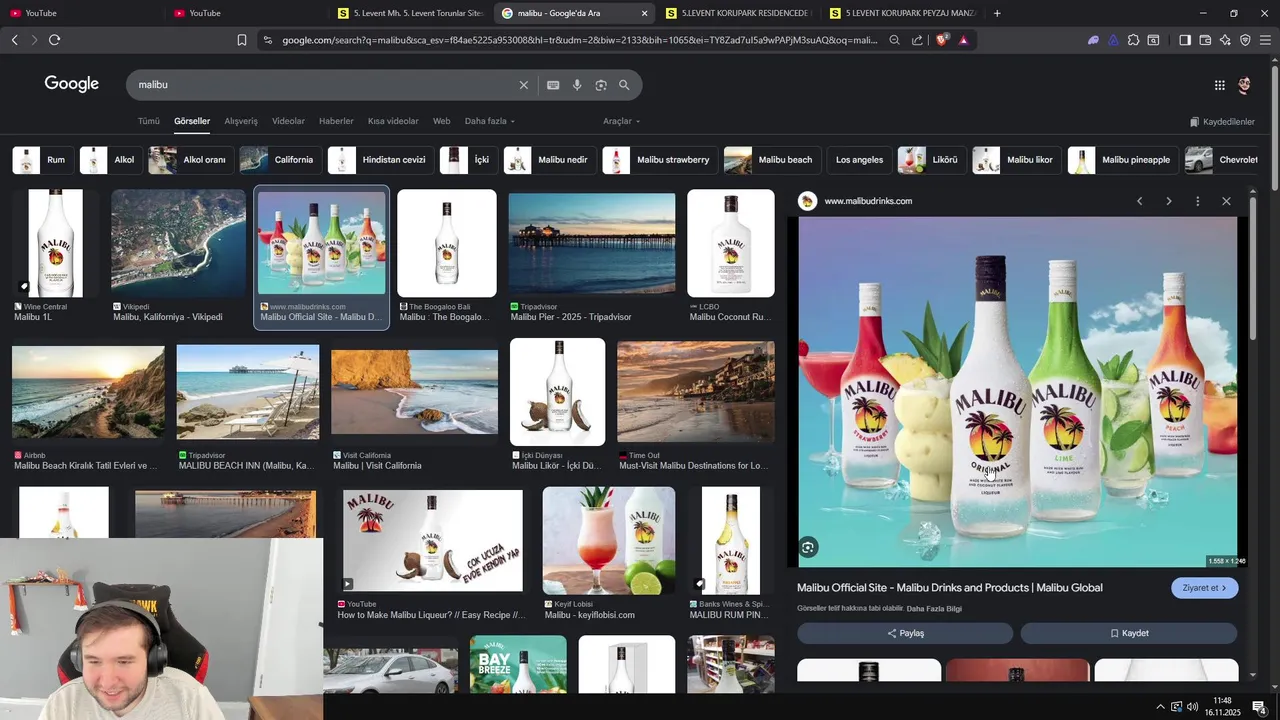Image resolution: width=1280 pixels, height=720 pixels.
Task: Bookmark this page in the address bar
Action: point(241,40)
